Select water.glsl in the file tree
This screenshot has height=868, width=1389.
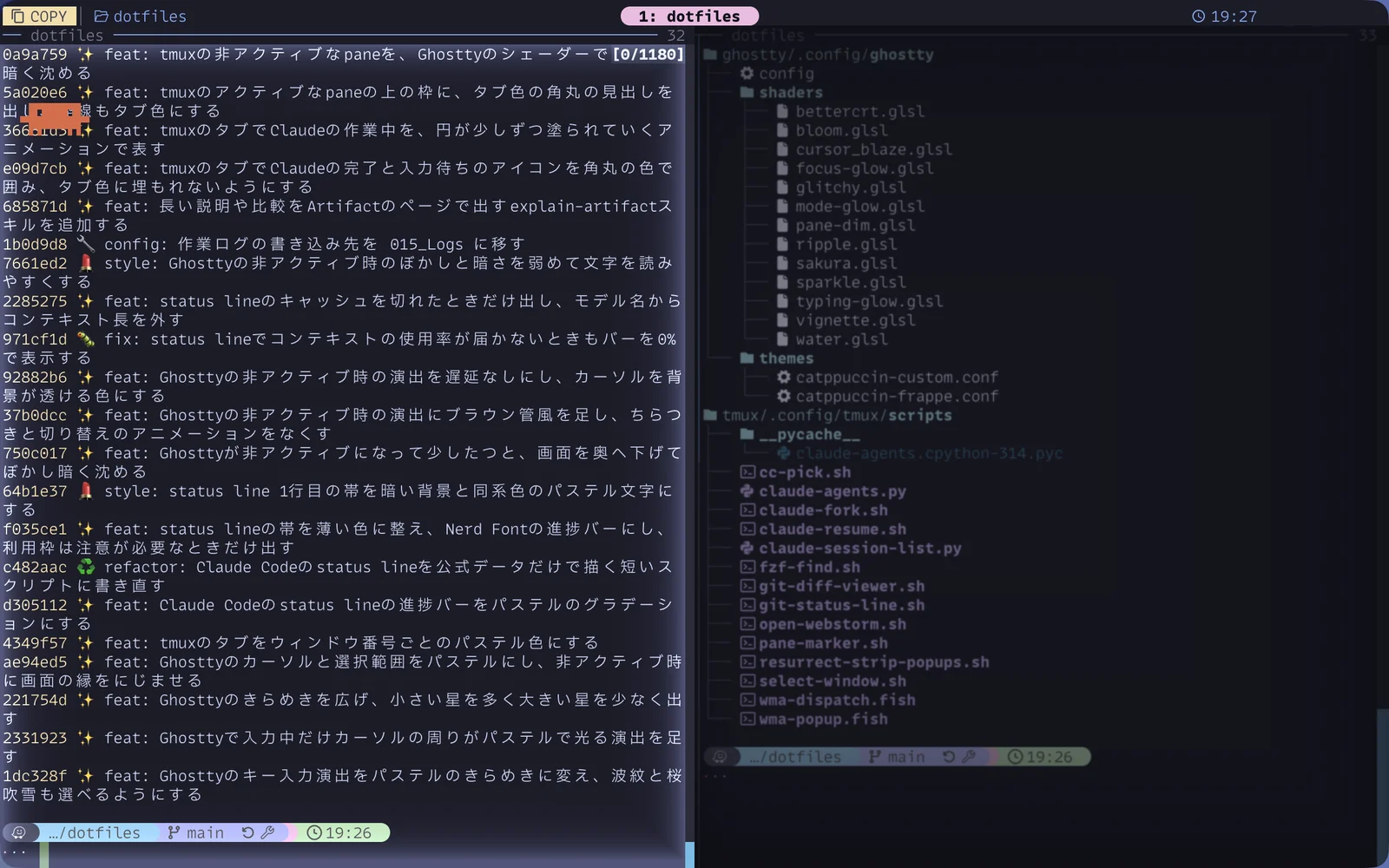841,339
